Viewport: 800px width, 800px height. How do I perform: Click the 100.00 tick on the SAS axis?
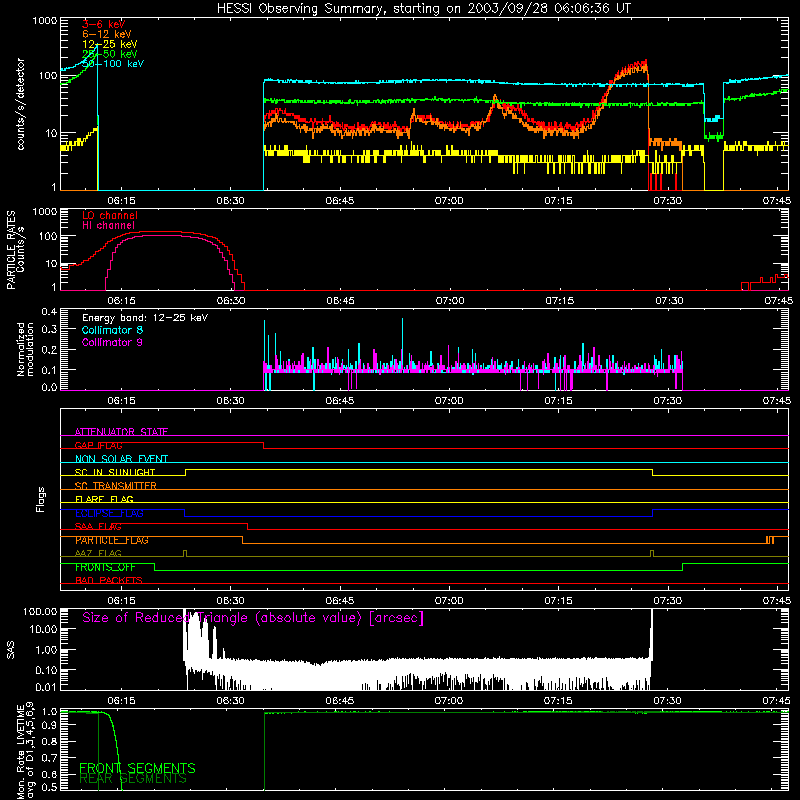pos(40,612)
